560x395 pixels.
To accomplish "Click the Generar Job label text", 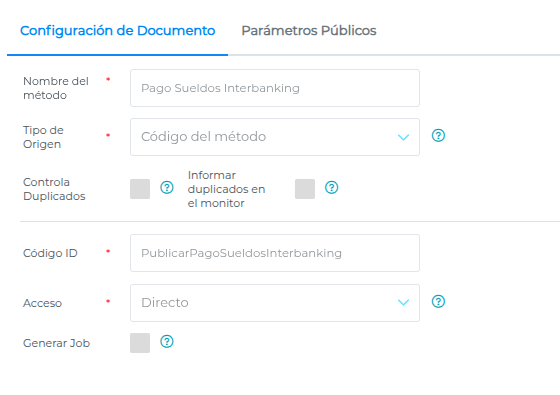I will 56,343.
